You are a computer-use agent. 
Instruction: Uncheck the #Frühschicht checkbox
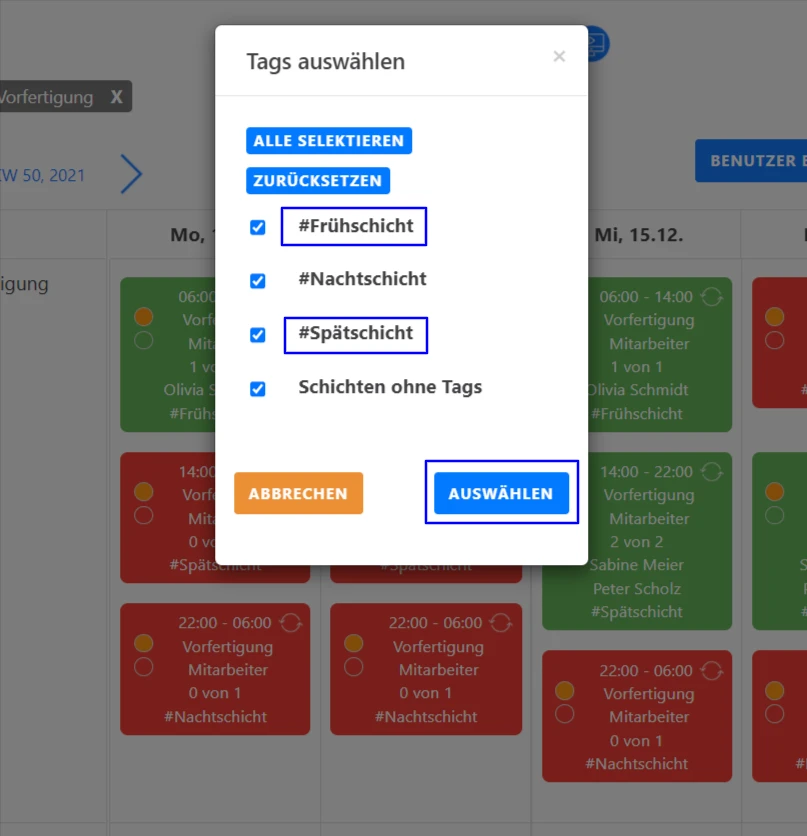257,227
